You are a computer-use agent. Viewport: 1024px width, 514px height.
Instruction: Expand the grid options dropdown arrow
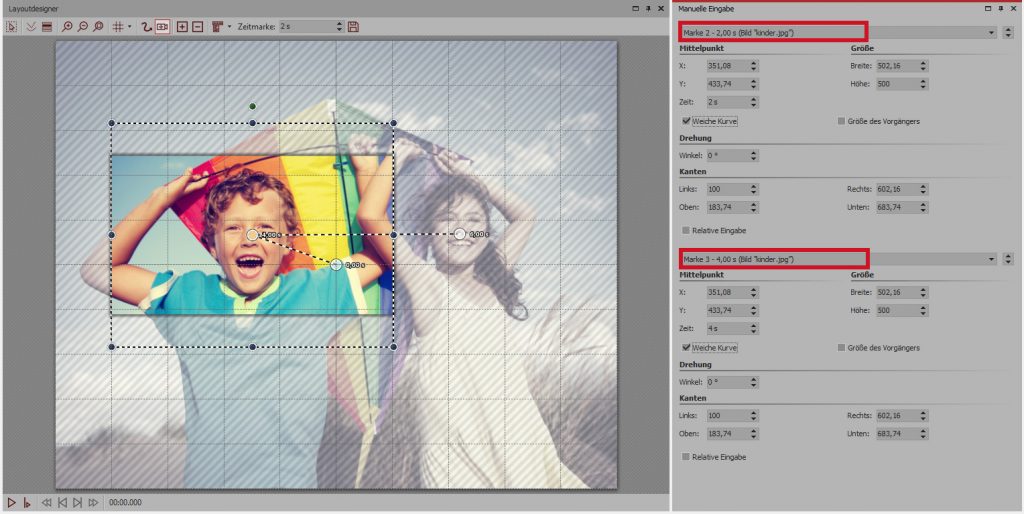129,27
